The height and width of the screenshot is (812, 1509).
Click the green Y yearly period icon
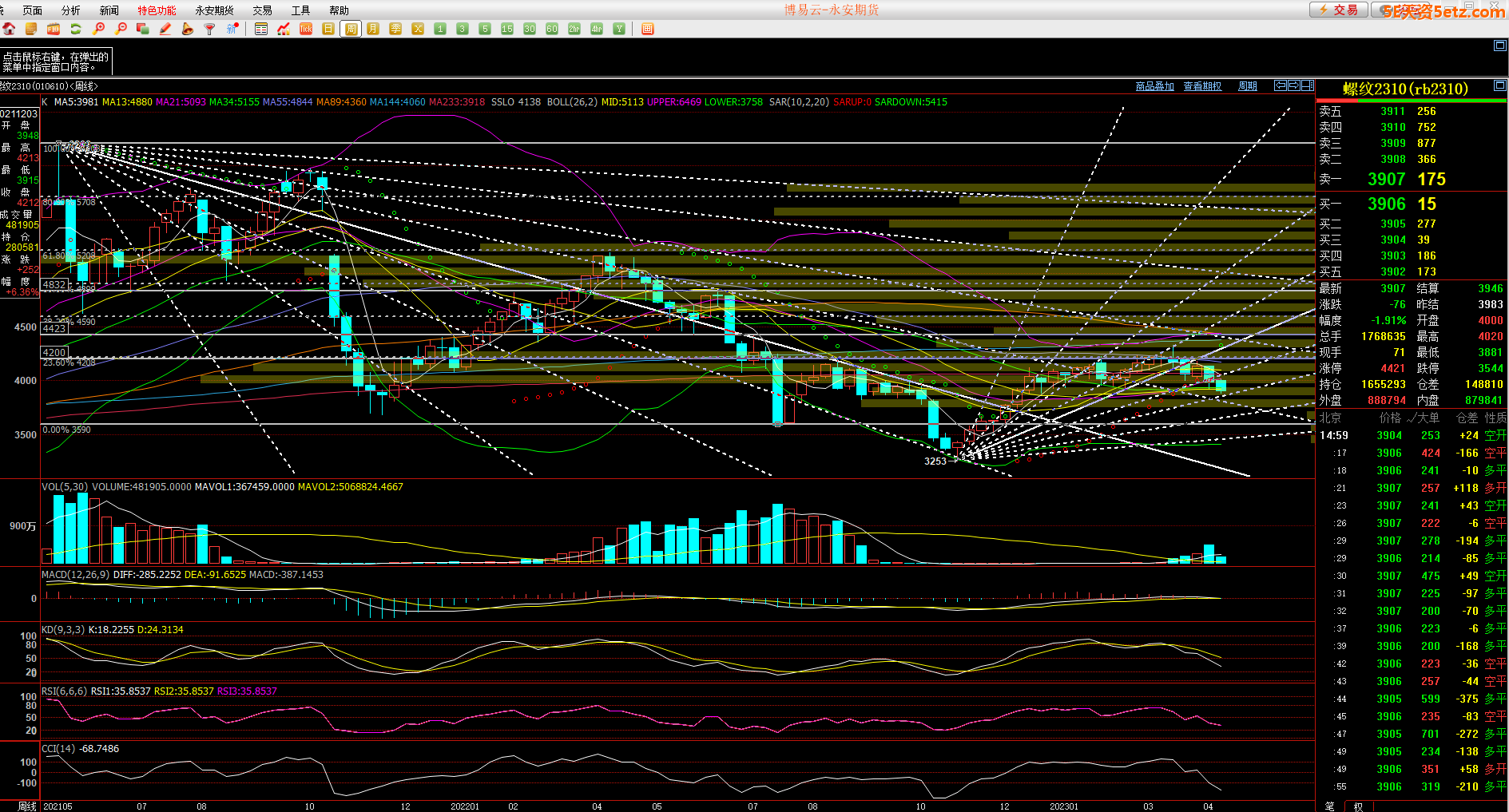point(619,29)
